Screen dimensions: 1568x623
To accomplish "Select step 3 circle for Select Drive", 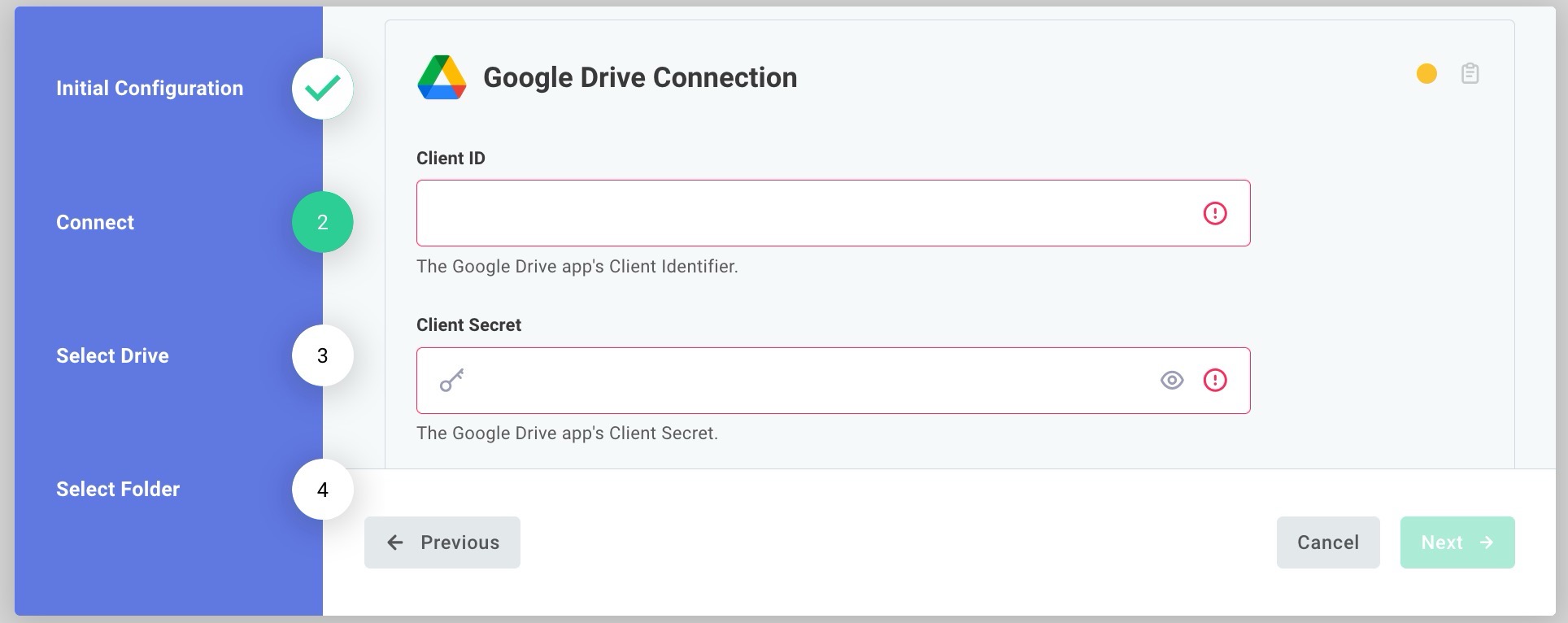I will [x=323, y=355].
